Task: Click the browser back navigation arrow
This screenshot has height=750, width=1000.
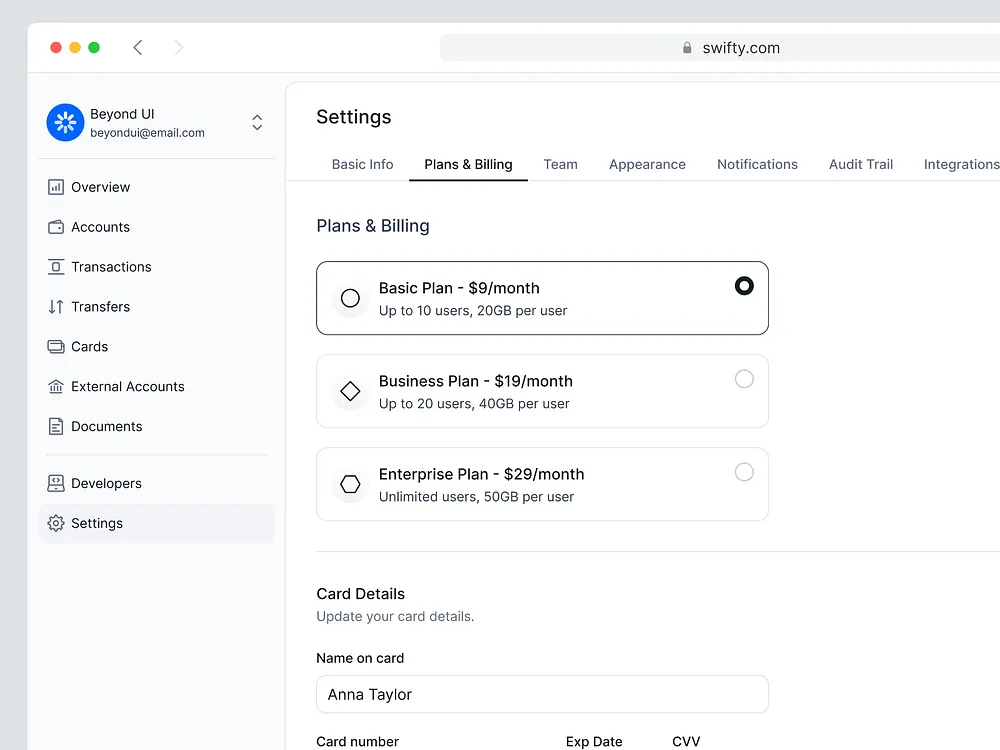Action: tap(138, 47)
